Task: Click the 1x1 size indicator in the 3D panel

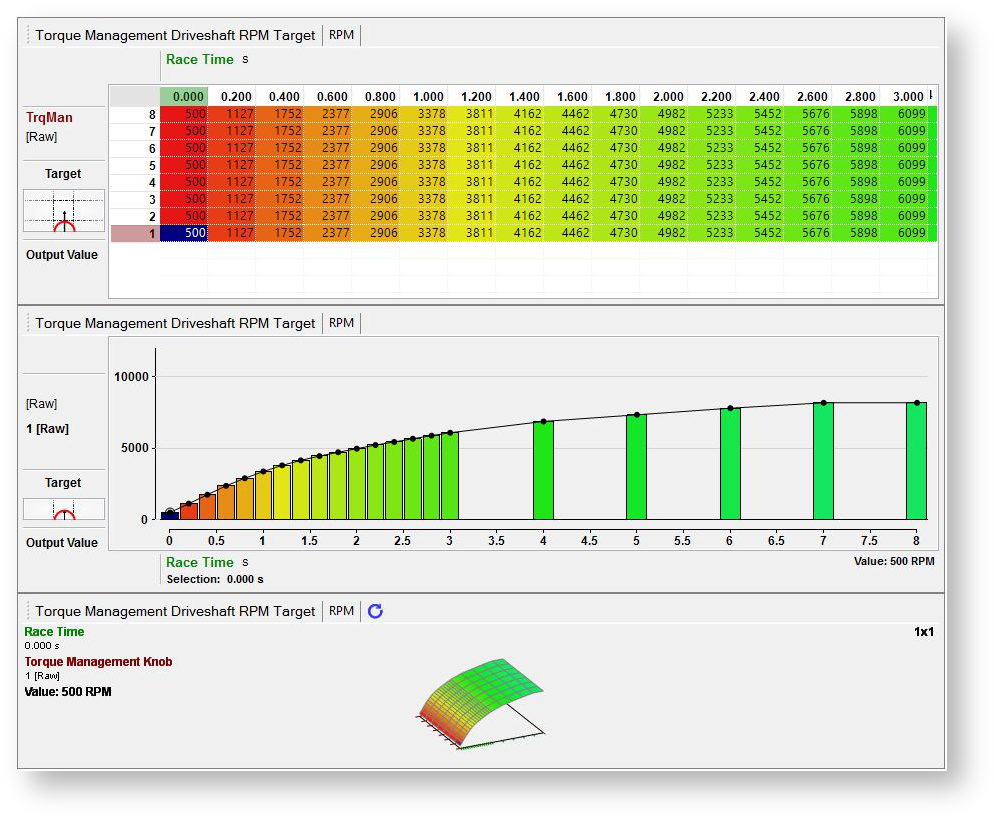Action: coord(923,632)
